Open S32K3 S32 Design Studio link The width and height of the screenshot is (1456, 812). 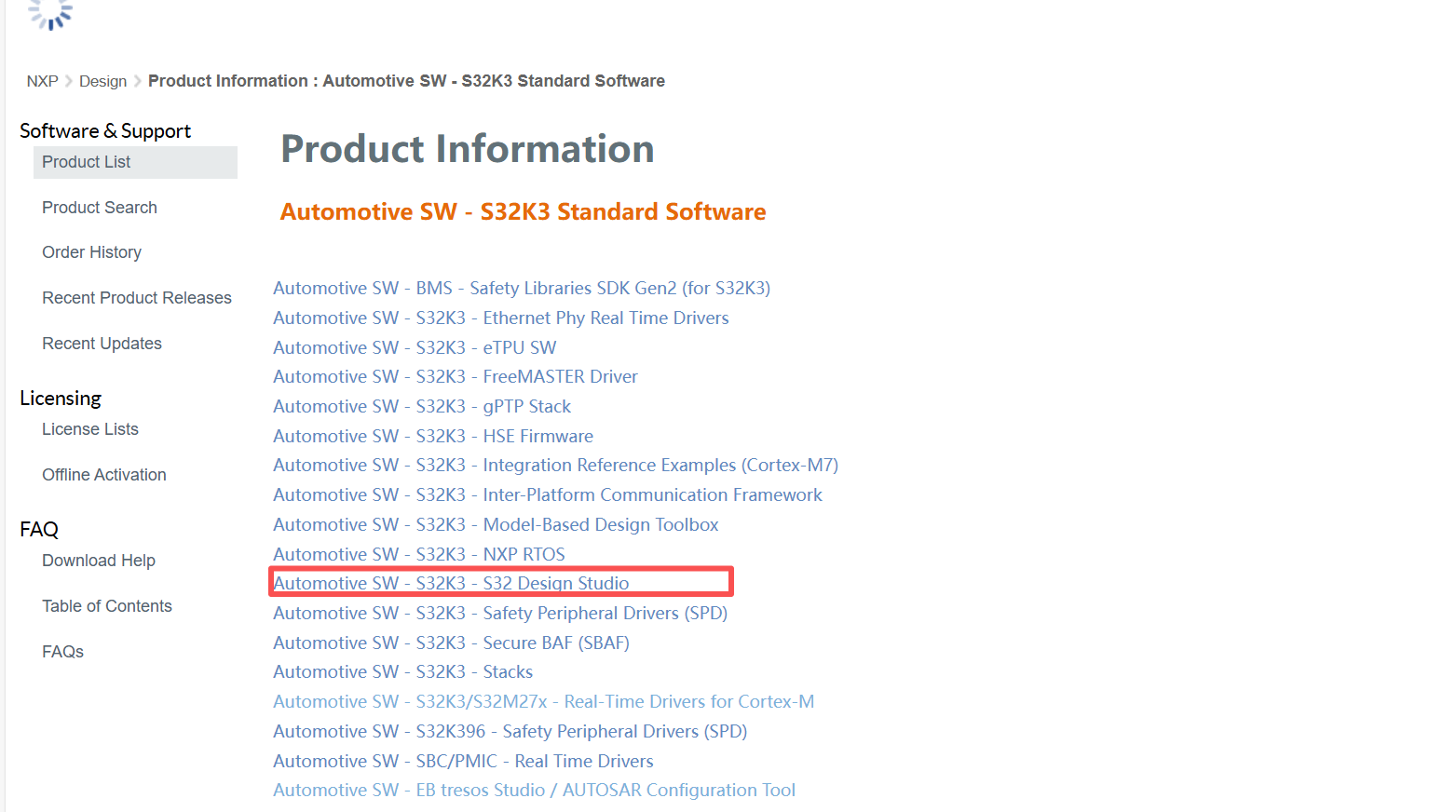[x=451, y=584]
